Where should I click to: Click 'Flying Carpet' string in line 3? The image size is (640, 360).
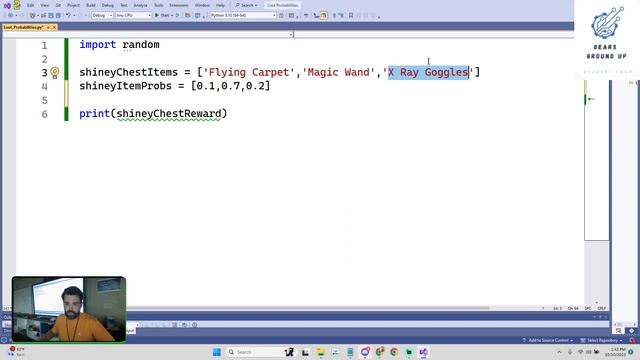pyautogui.click(x=249, y=72)
